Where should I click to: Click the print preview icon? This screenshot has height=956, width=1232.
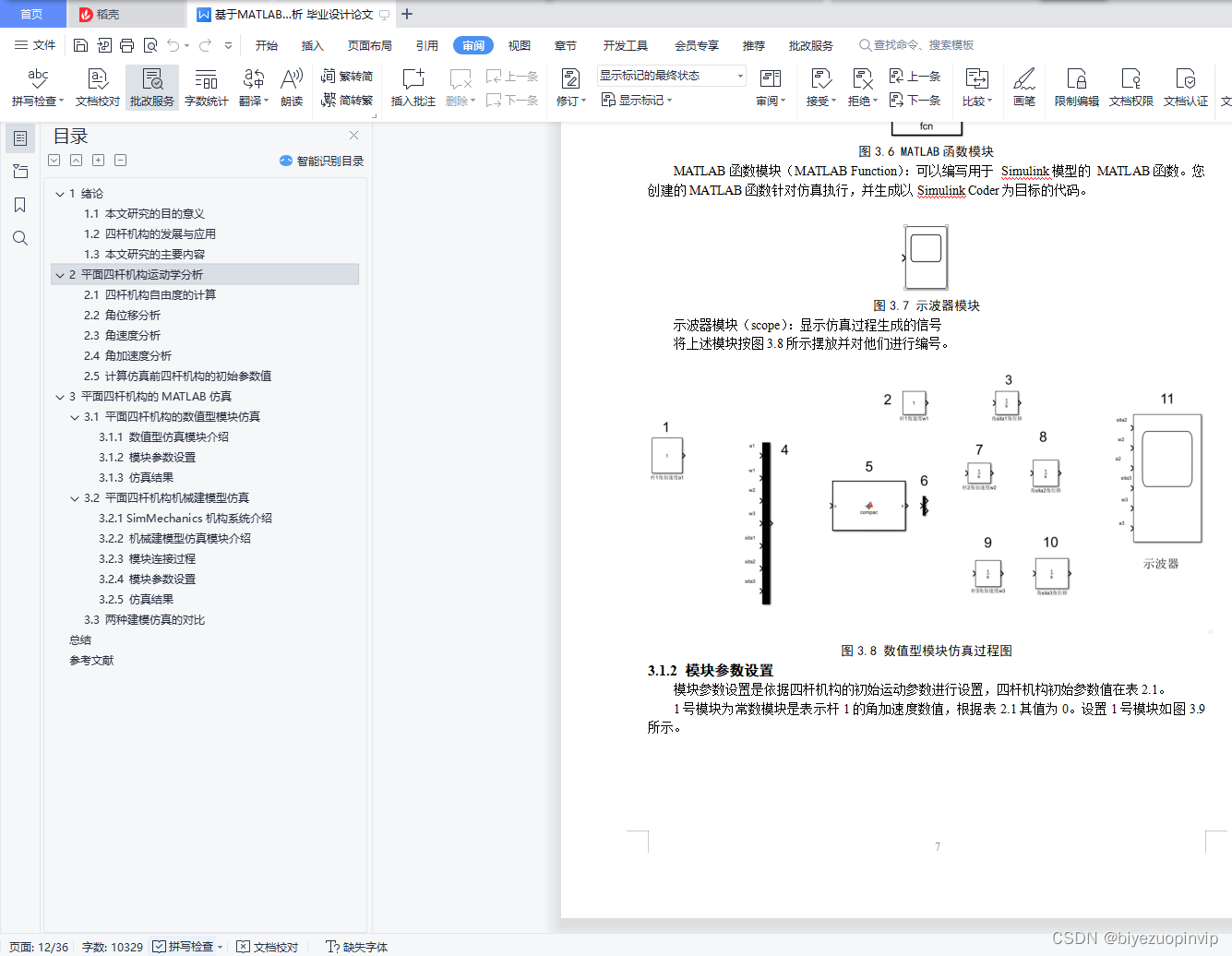150,45
